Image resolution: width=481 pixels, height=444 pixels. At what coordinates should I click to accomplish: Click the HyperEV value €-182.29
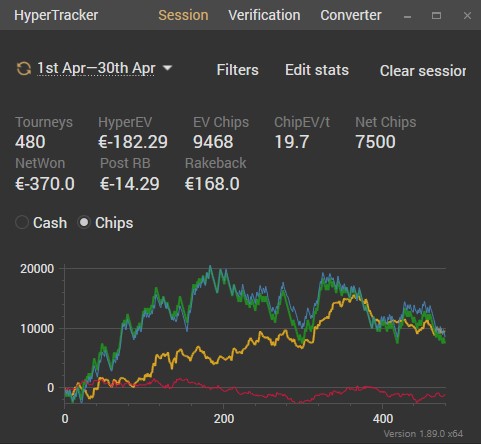pos(133,142)
